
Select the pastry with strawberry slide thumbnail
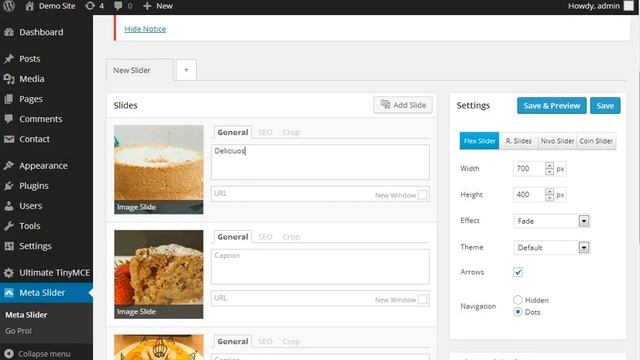click(x=159, y=274)
